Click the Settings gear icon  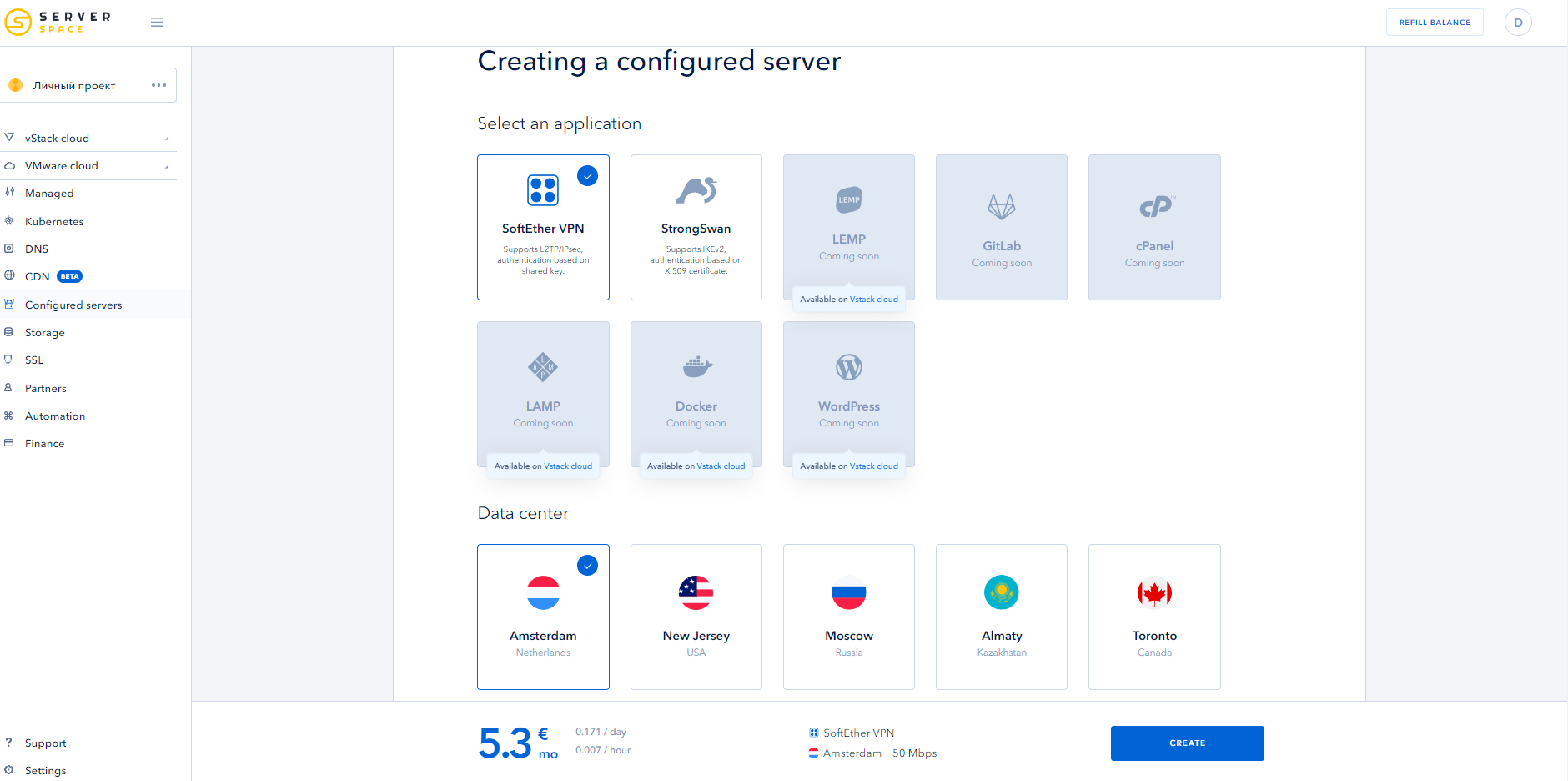(x=9, y=769)
